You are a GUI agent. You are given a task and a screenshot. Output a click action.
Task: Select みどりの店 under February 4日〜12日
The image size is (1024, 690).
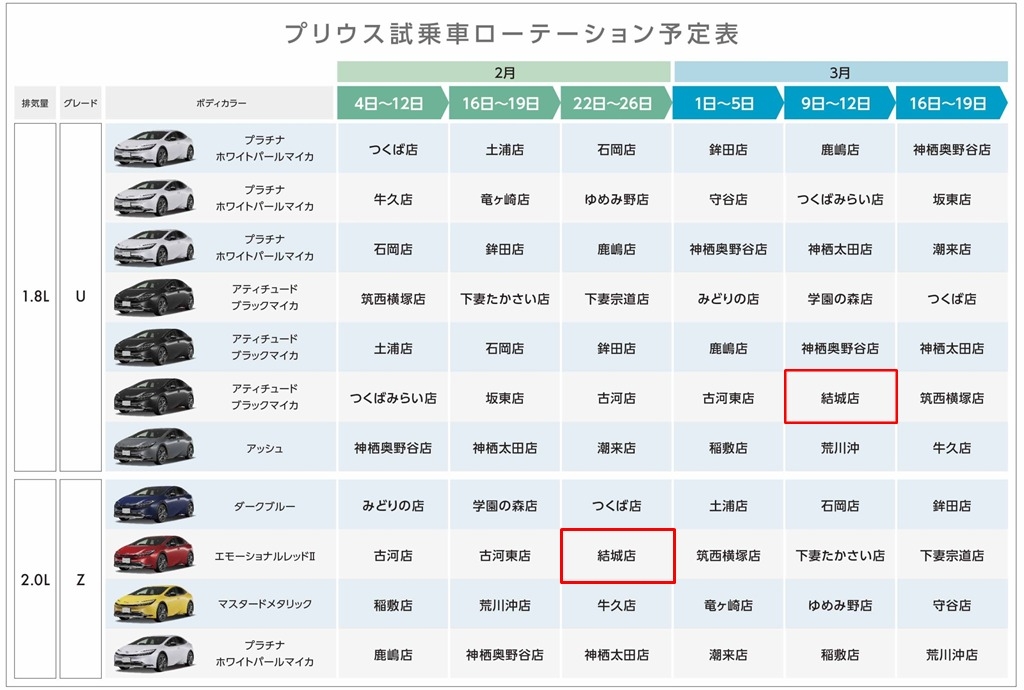coord(392,506)
